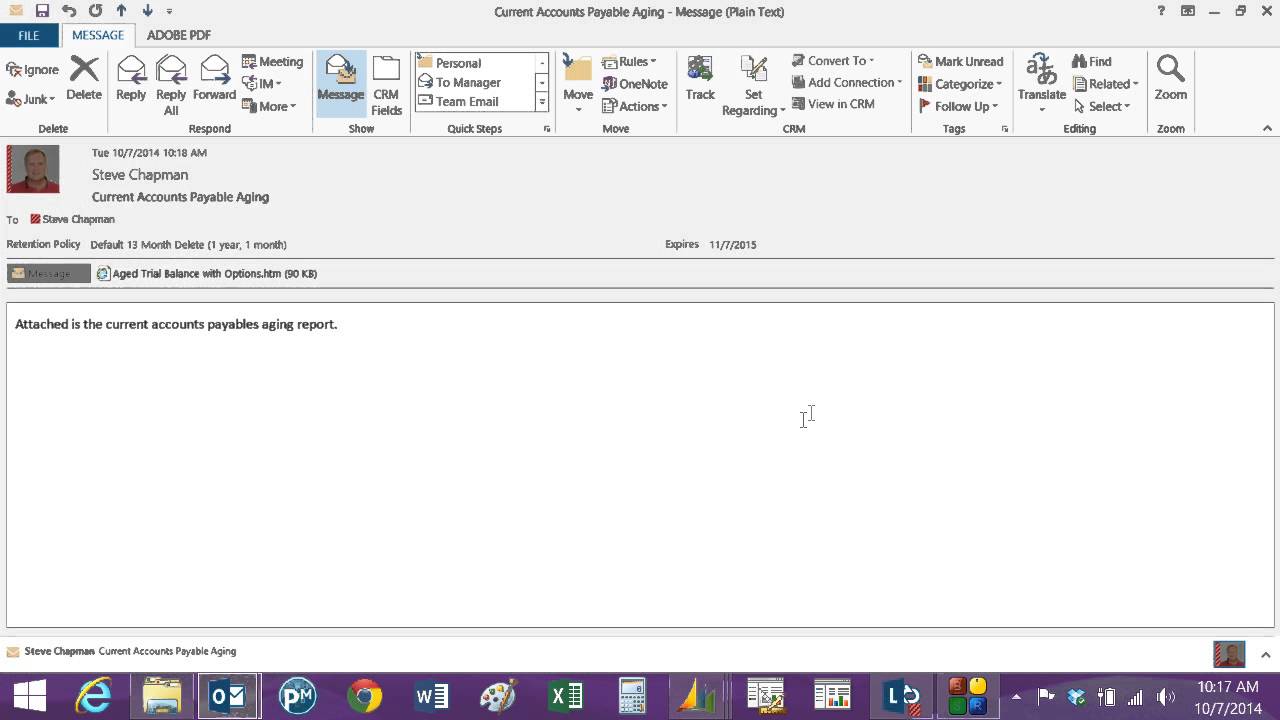Expand the People Pane at bottom
Image resolution: width=1280 pixels, height=720 pixels.
(x=1266, y=655)
